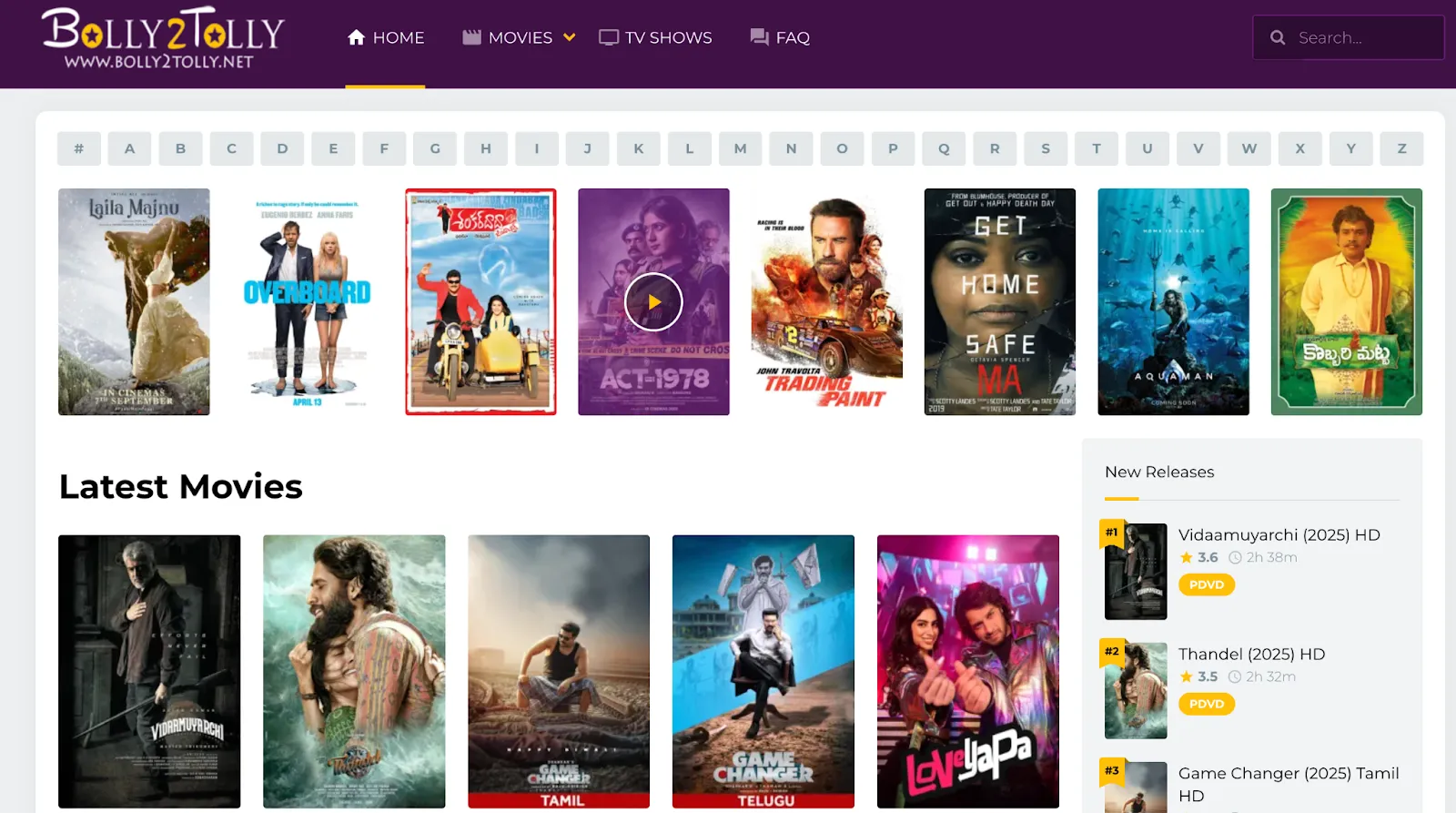1456x813 pixels.
Task: Filter movies by letter B
Action: 181,148
